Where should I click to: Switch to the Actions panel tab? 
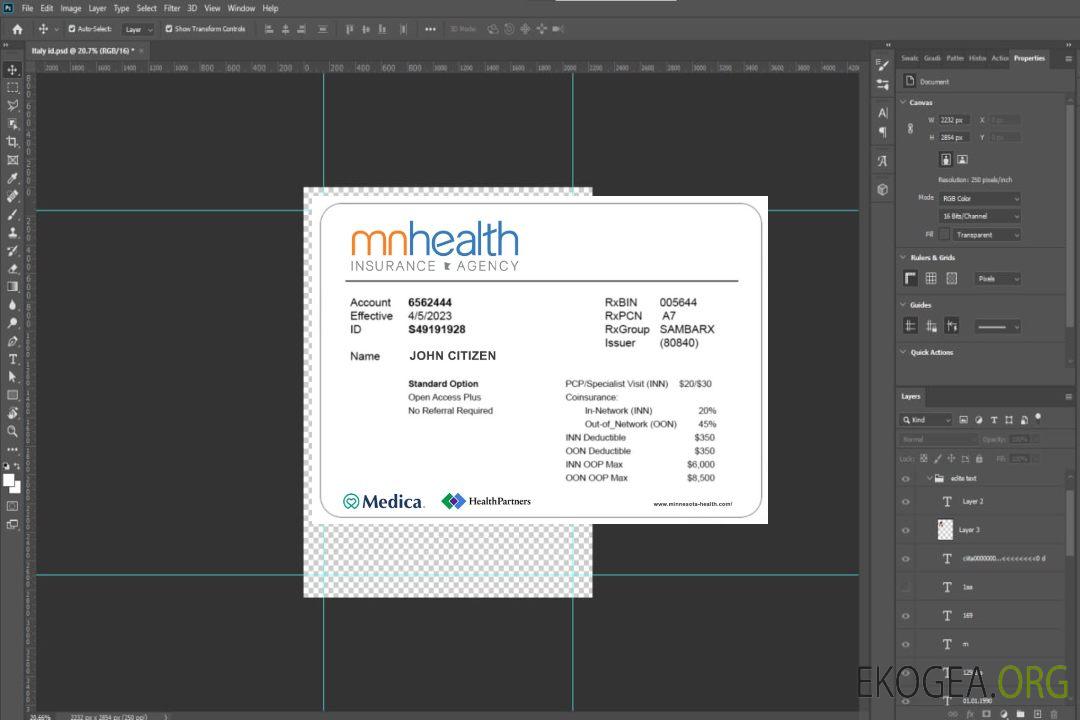pos(999,59)
